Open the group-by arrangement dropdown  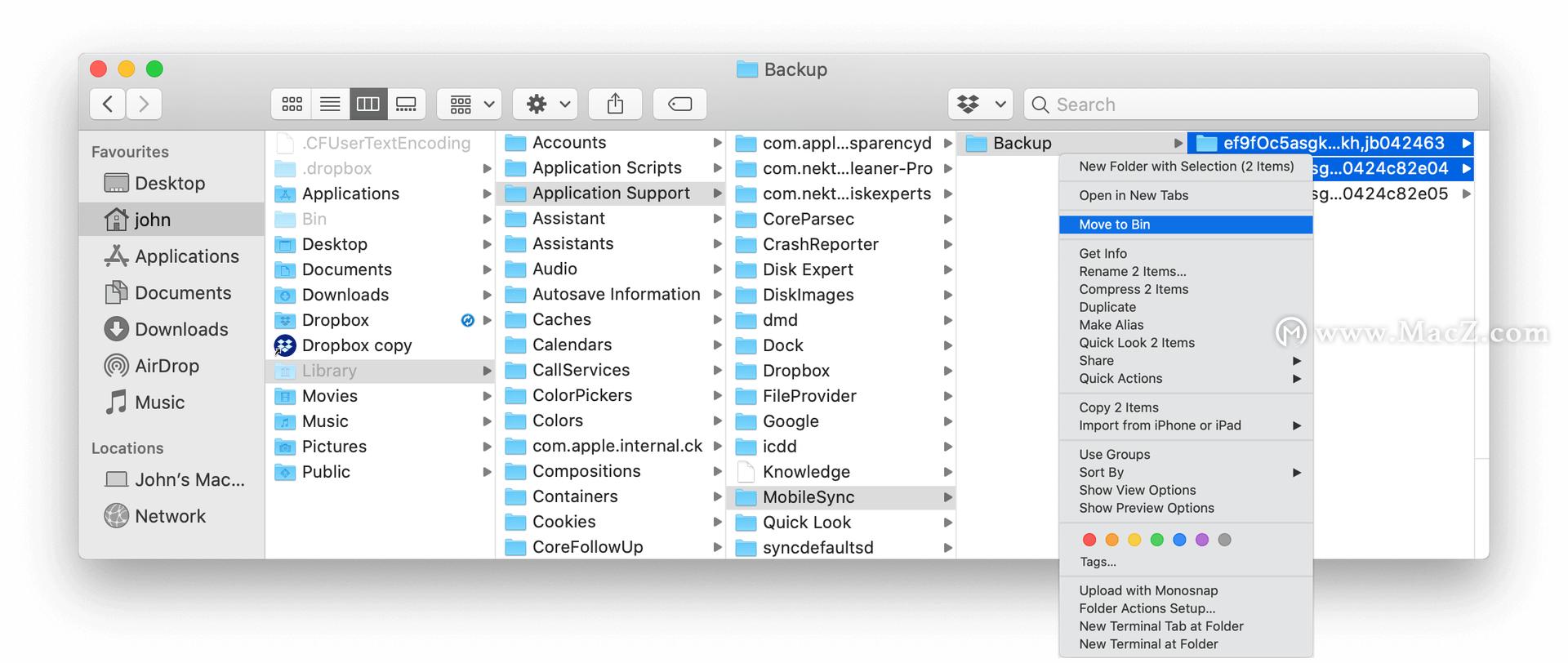click(470, 104)
